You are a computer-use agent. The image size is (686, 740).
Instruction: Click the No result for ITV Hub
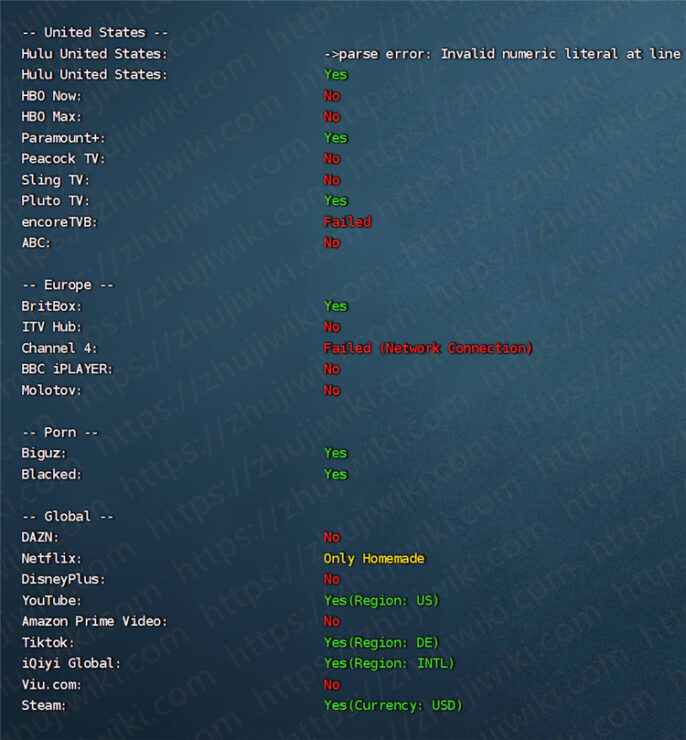point(332,327)
